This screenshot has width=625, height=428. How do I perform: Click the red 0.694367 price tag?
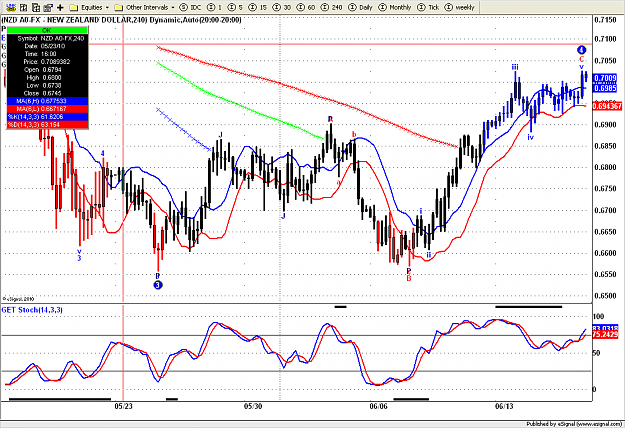tap(607, 106)
